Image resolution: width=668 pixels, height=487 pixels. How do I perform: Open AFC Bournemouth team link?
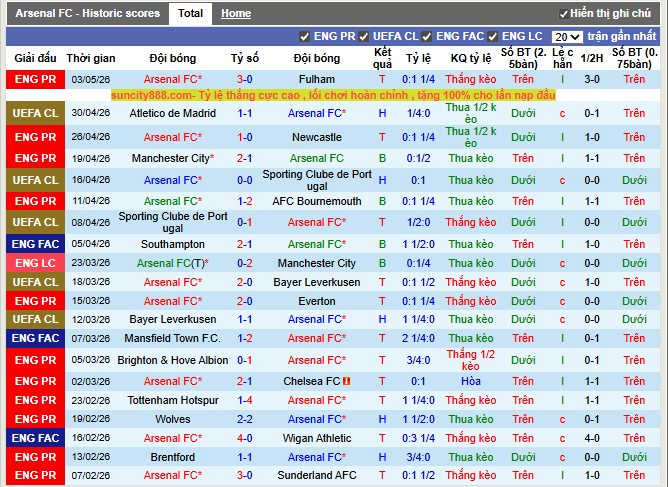tap(317, 201)
